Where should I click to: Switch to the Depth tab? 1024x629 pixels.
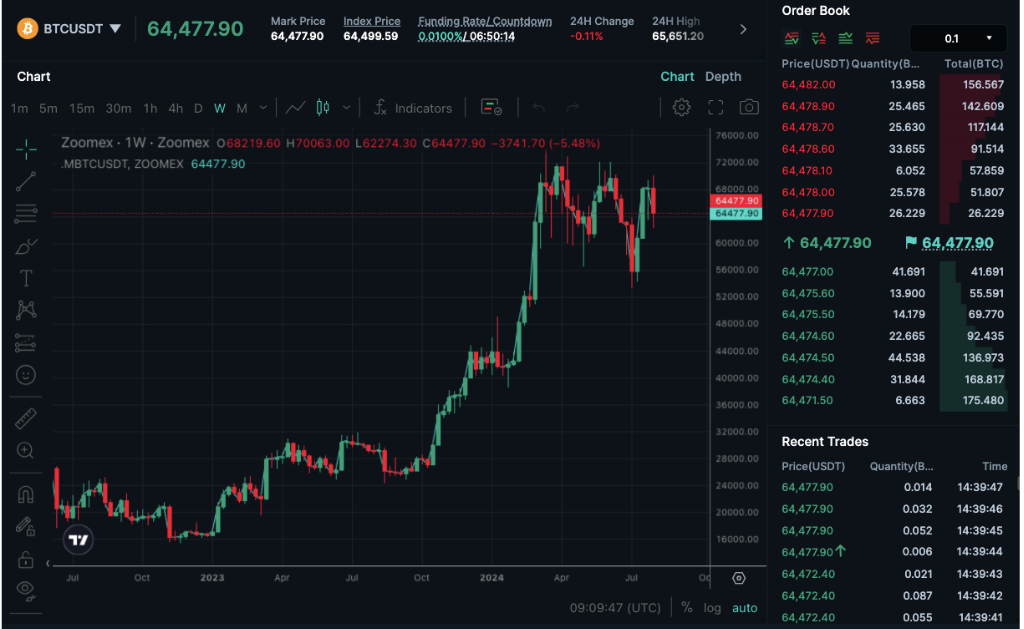tap(723, 76)
